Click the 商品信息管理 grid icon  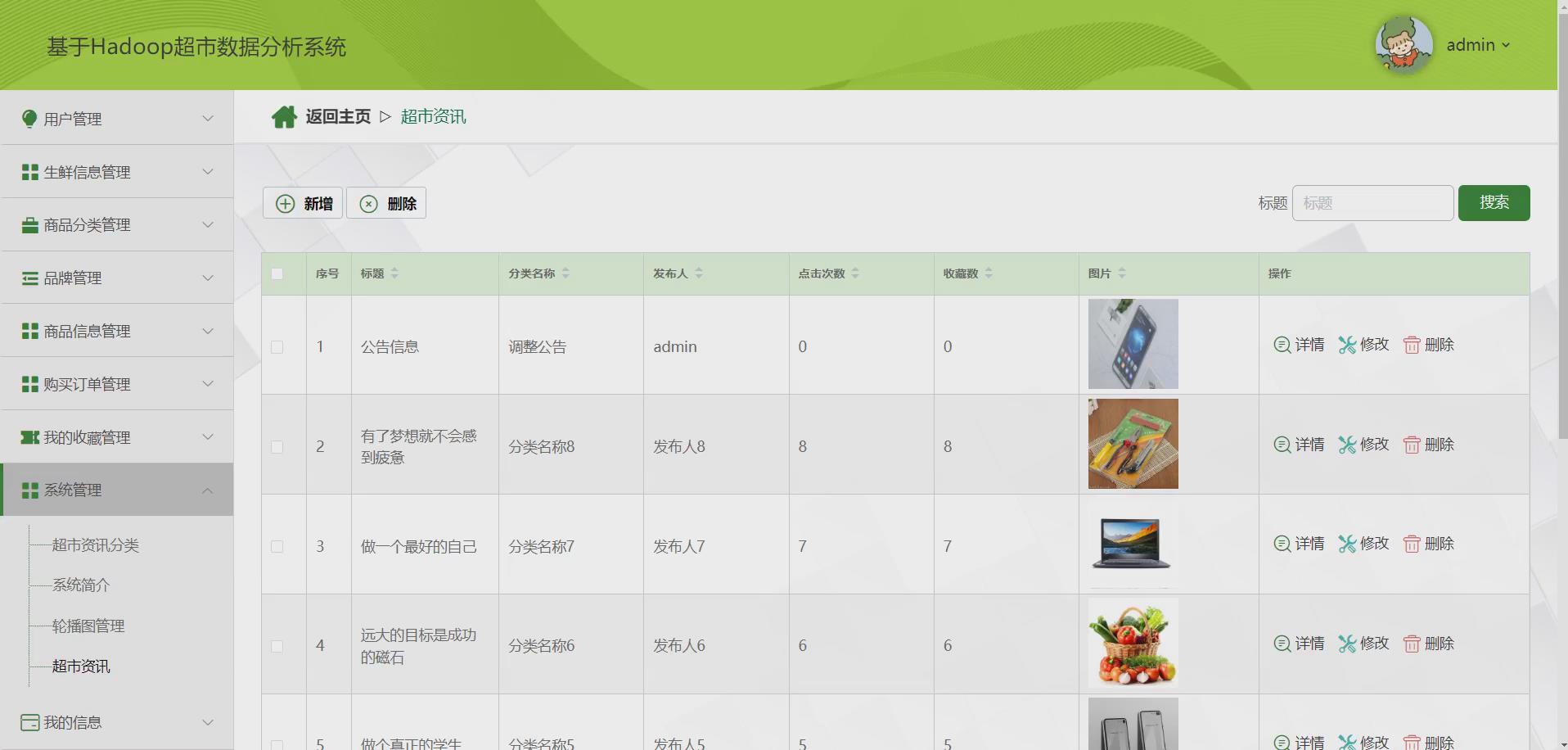pos(30,331)
